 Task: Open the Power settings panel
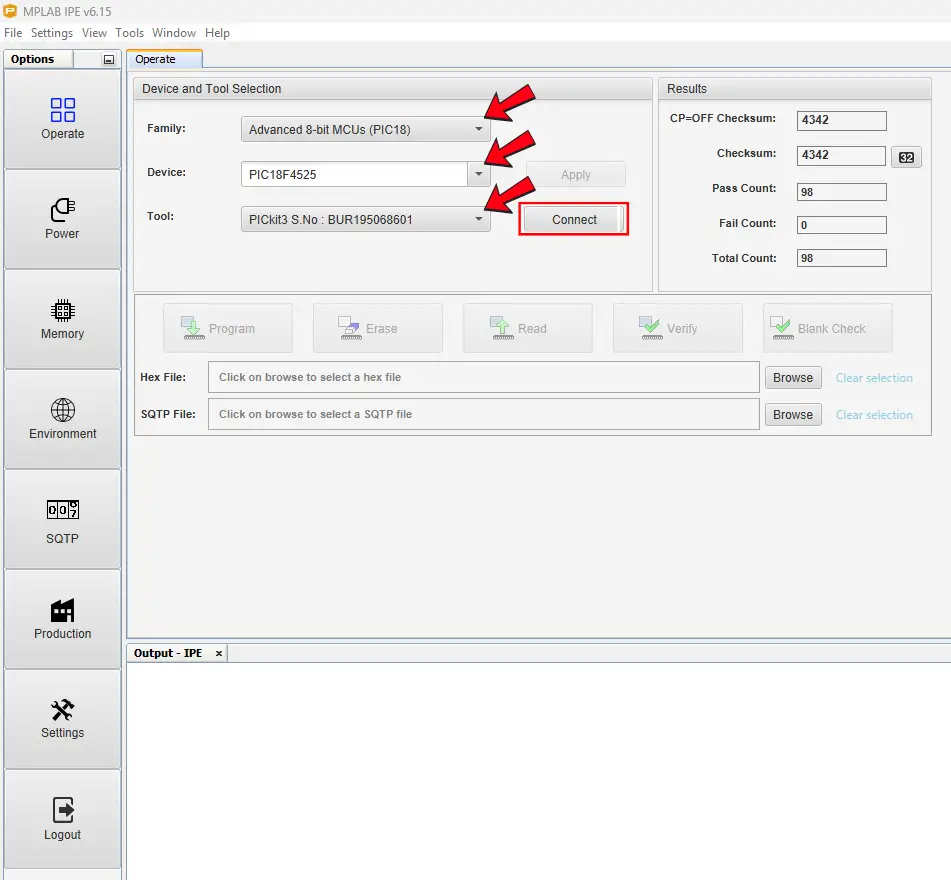coord(62,219)
